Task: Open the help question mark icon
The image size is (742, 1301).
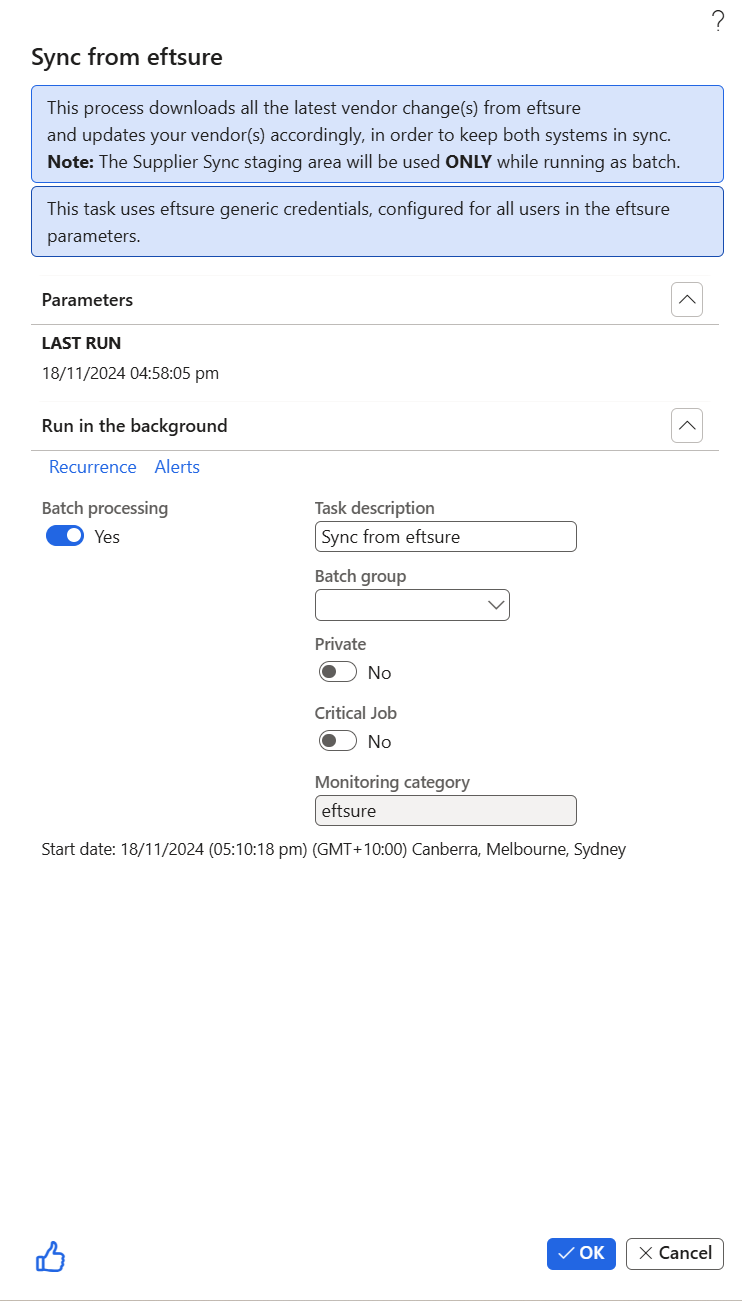Action: click(717, 22)
